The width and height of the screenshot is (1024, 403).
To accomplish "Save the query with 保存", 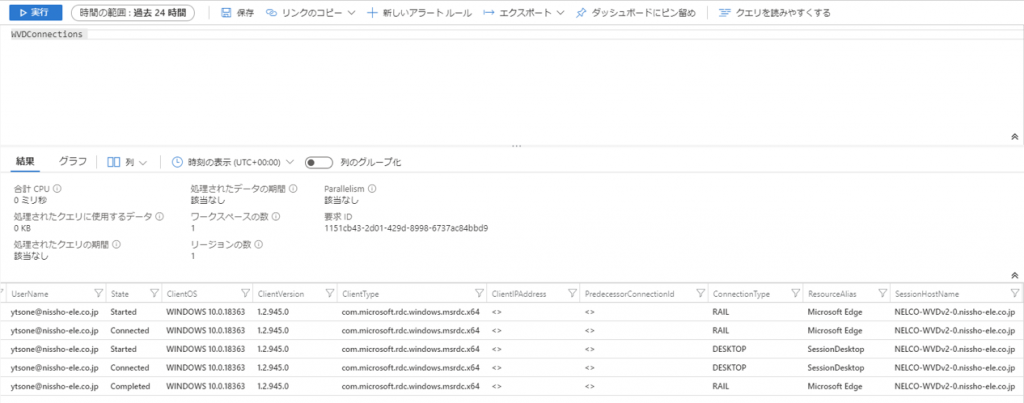I will pos(237,12).
